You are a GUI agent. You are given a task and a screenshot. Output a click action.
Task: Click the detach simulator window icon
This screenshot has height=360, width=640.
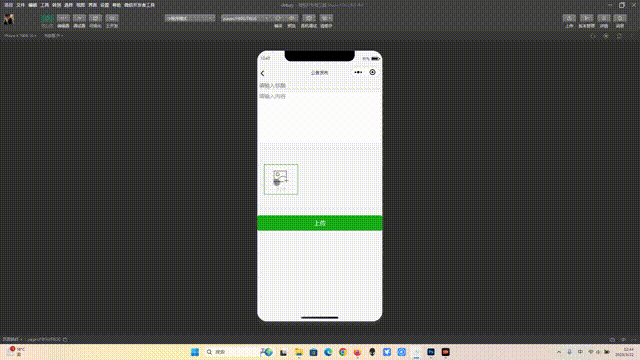[619, 36]
